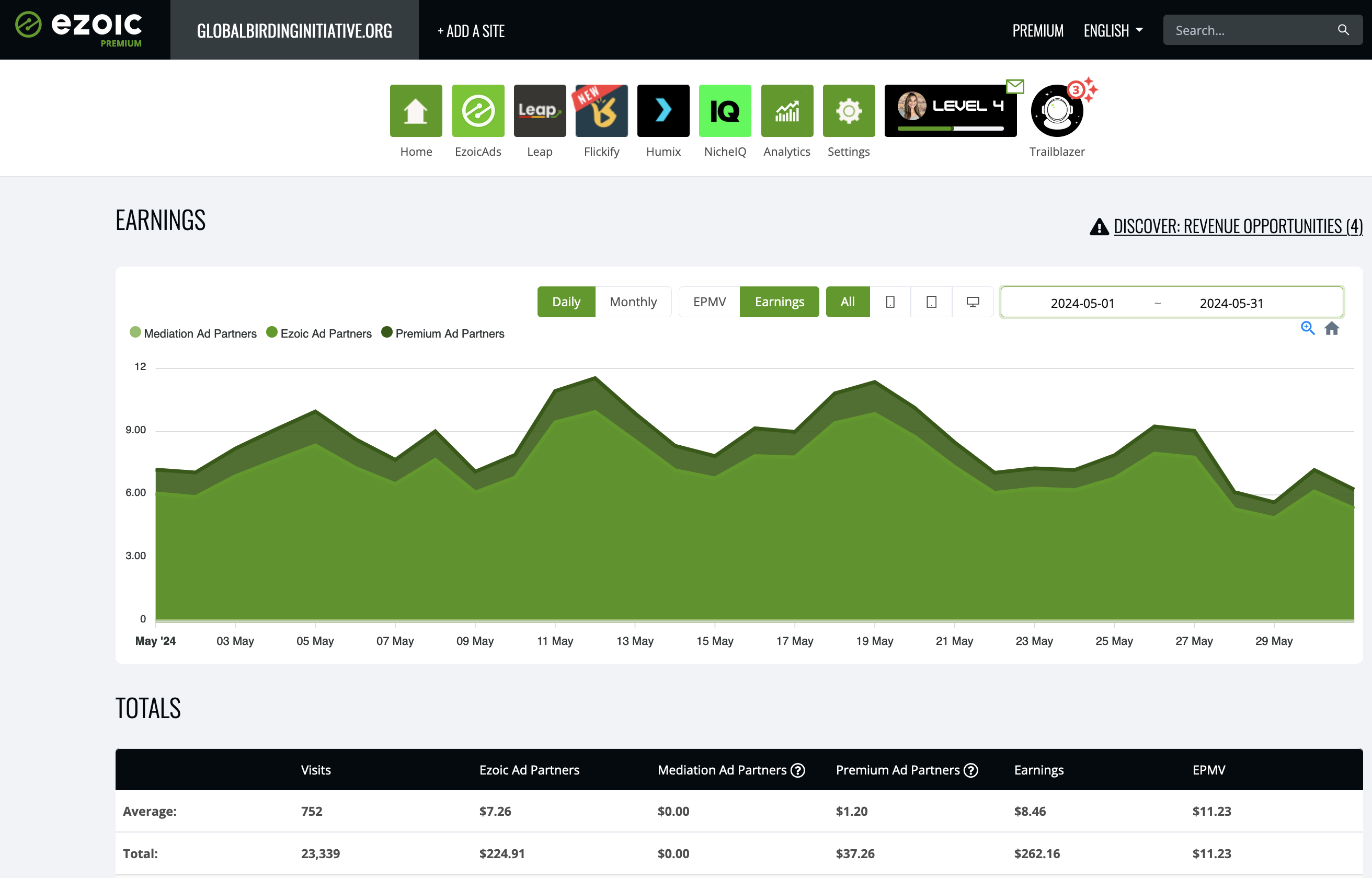
Task: Click Mediation Ad Partners help icon
Action: (798, 770)
